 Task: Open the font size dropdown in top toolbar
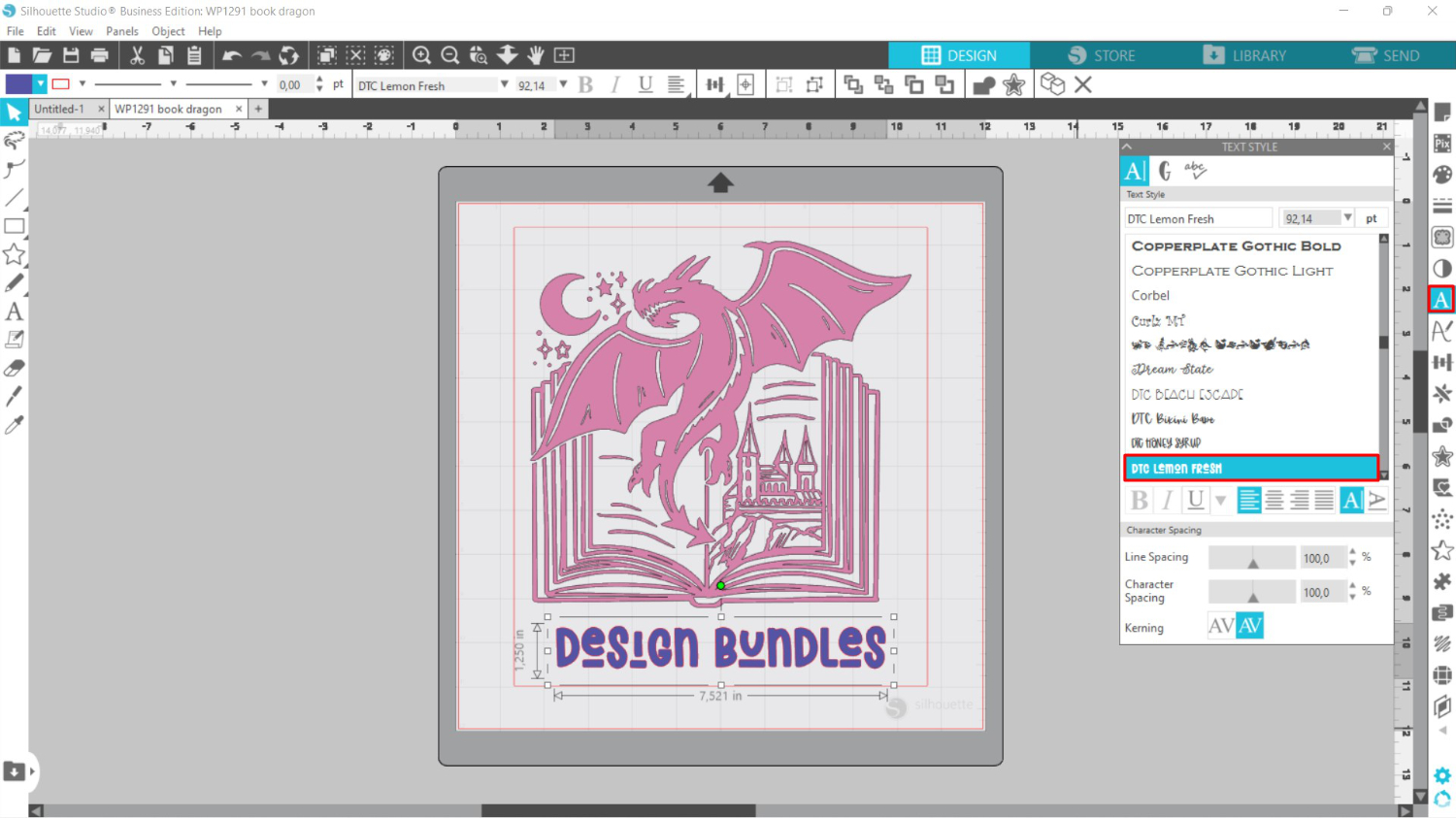click(563, 84)
